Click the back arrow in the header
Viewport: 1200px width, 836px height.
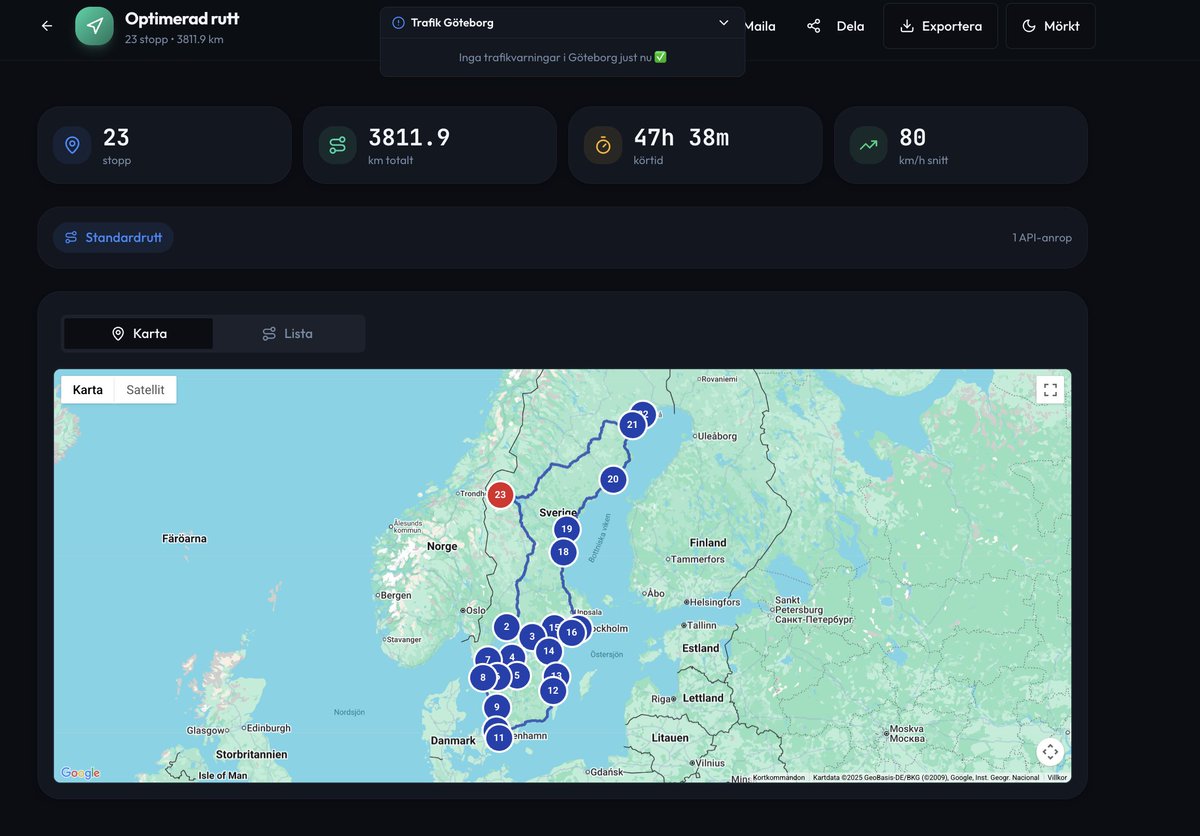(x=46, y=26)
